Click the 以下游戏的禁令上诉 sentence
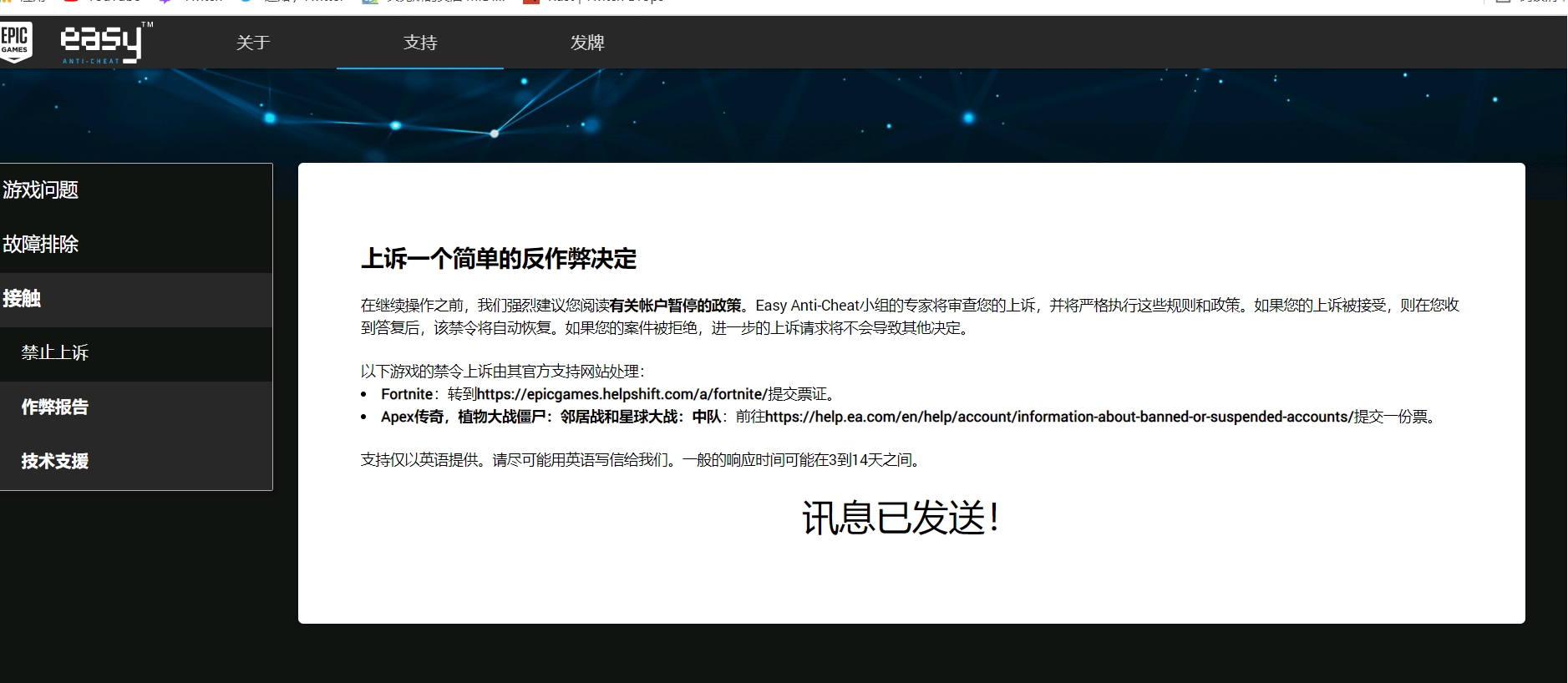This screenshot has width=1568, height=683. [x=502, y=372]
